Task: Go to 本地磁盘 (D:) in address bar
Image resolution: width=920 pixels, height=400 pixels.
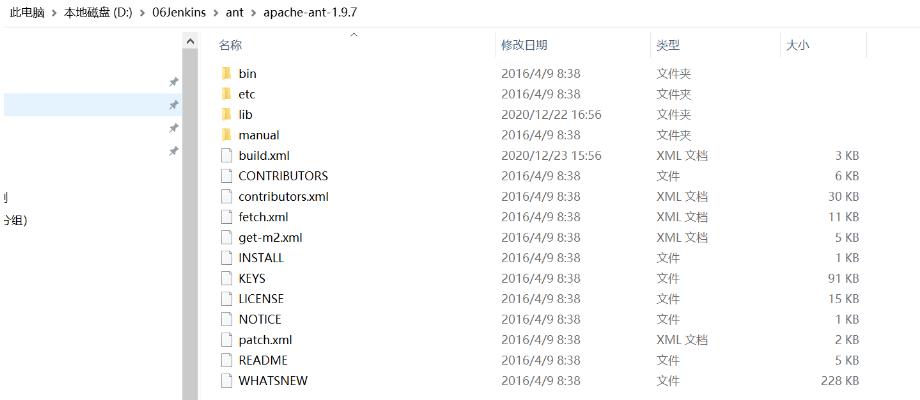Action: [99, 13]
